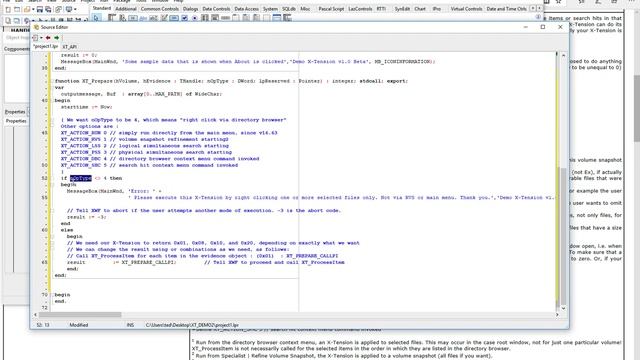This screenshot has height=360, width=640.
Task: Click the Open file folder icon
Action: (27, 9)
